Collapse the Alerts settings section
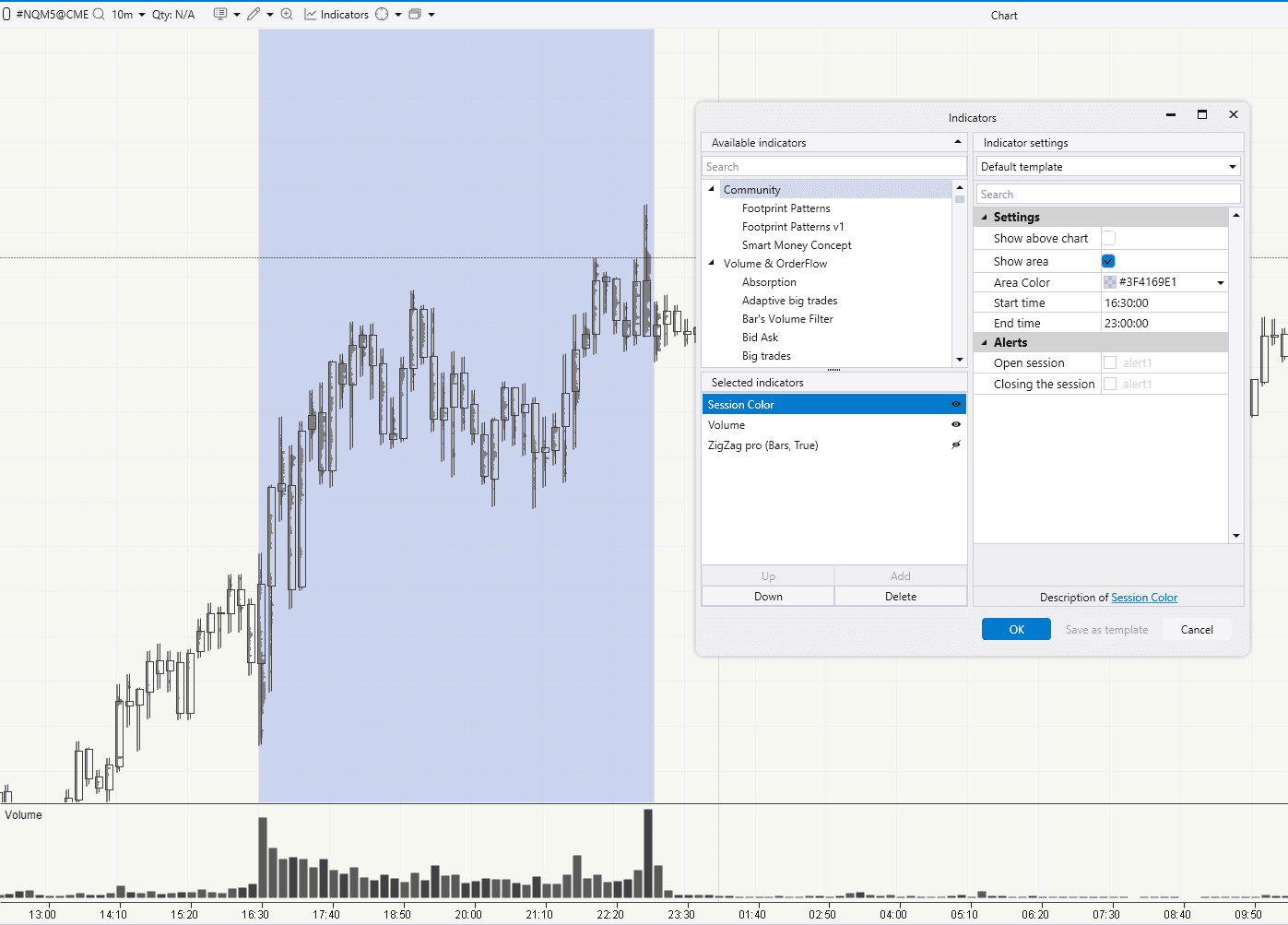 [x=986, y=342]
